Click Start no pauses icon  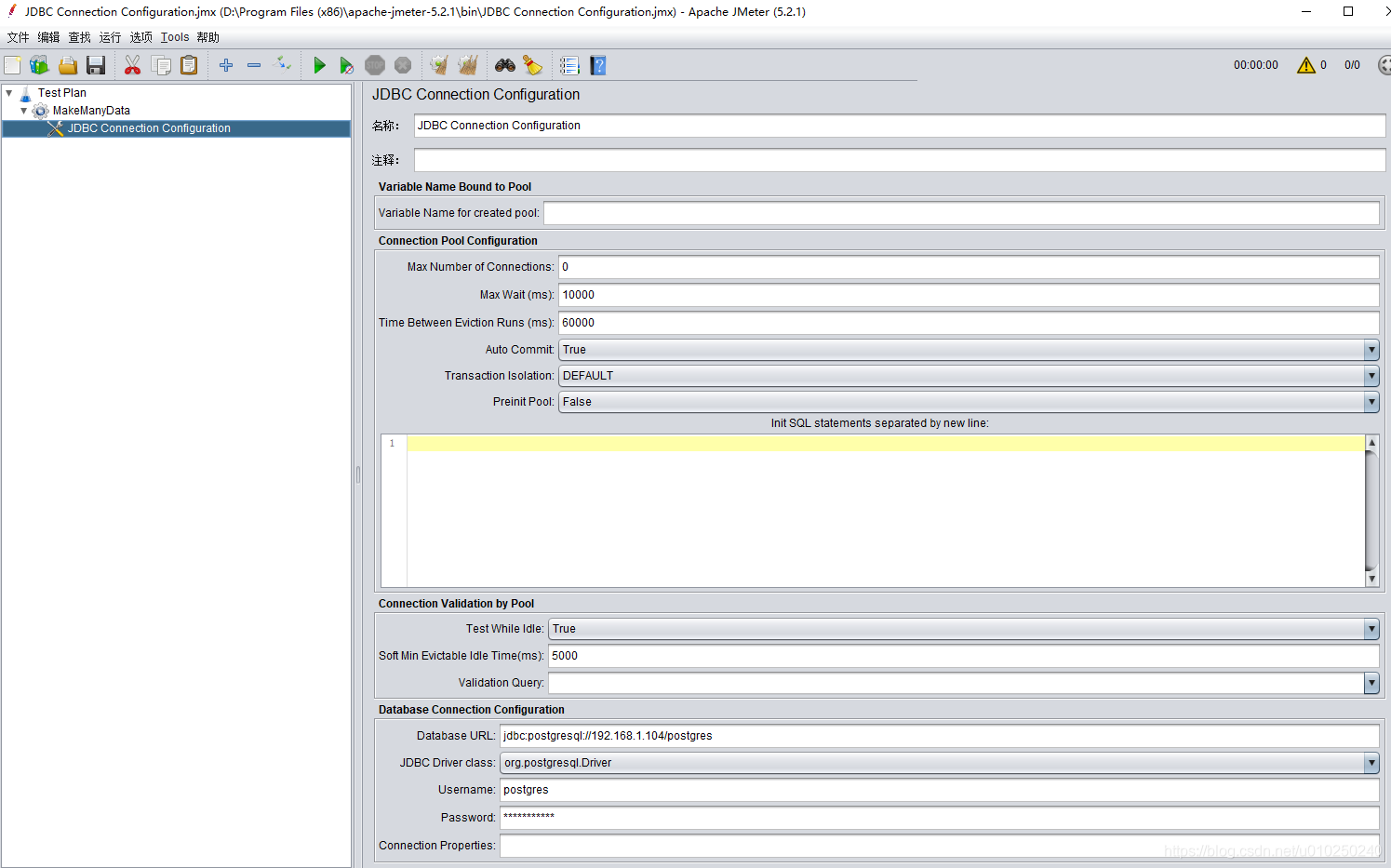coord(346,65)
